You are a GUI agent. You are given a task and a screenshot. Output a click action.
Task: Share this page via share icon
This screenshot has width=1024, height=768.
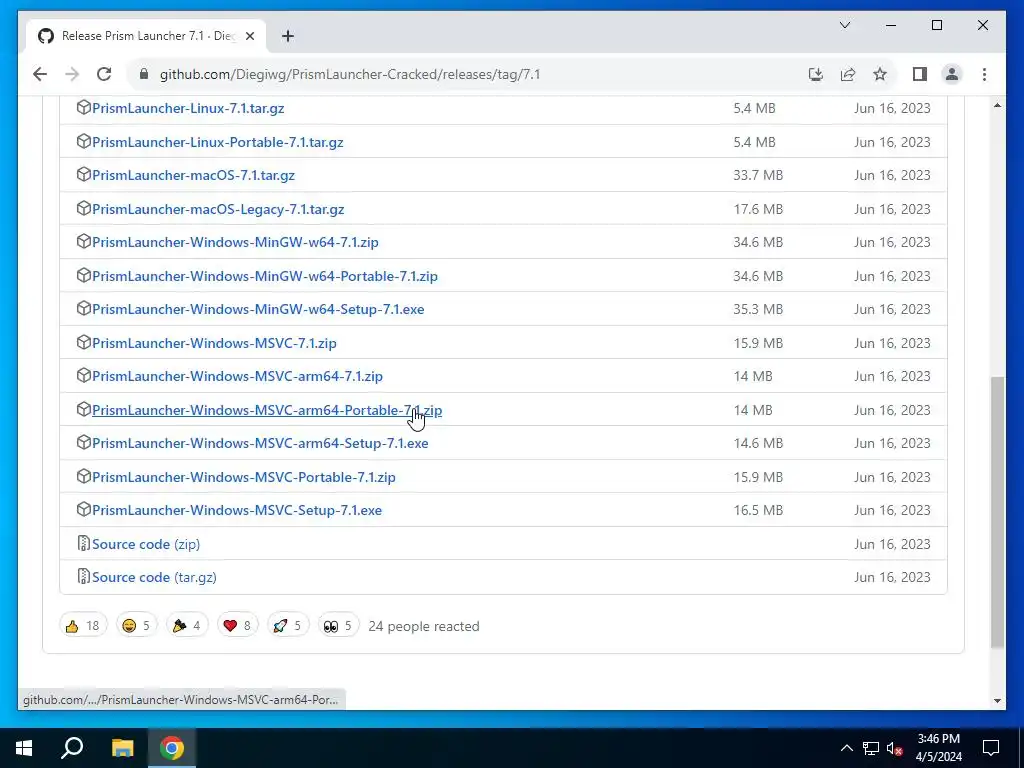coord(848,74)
